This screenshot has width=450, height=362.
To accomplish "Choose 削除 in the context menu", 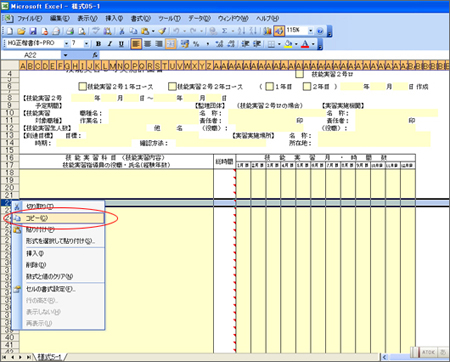I will click(58, 265).
